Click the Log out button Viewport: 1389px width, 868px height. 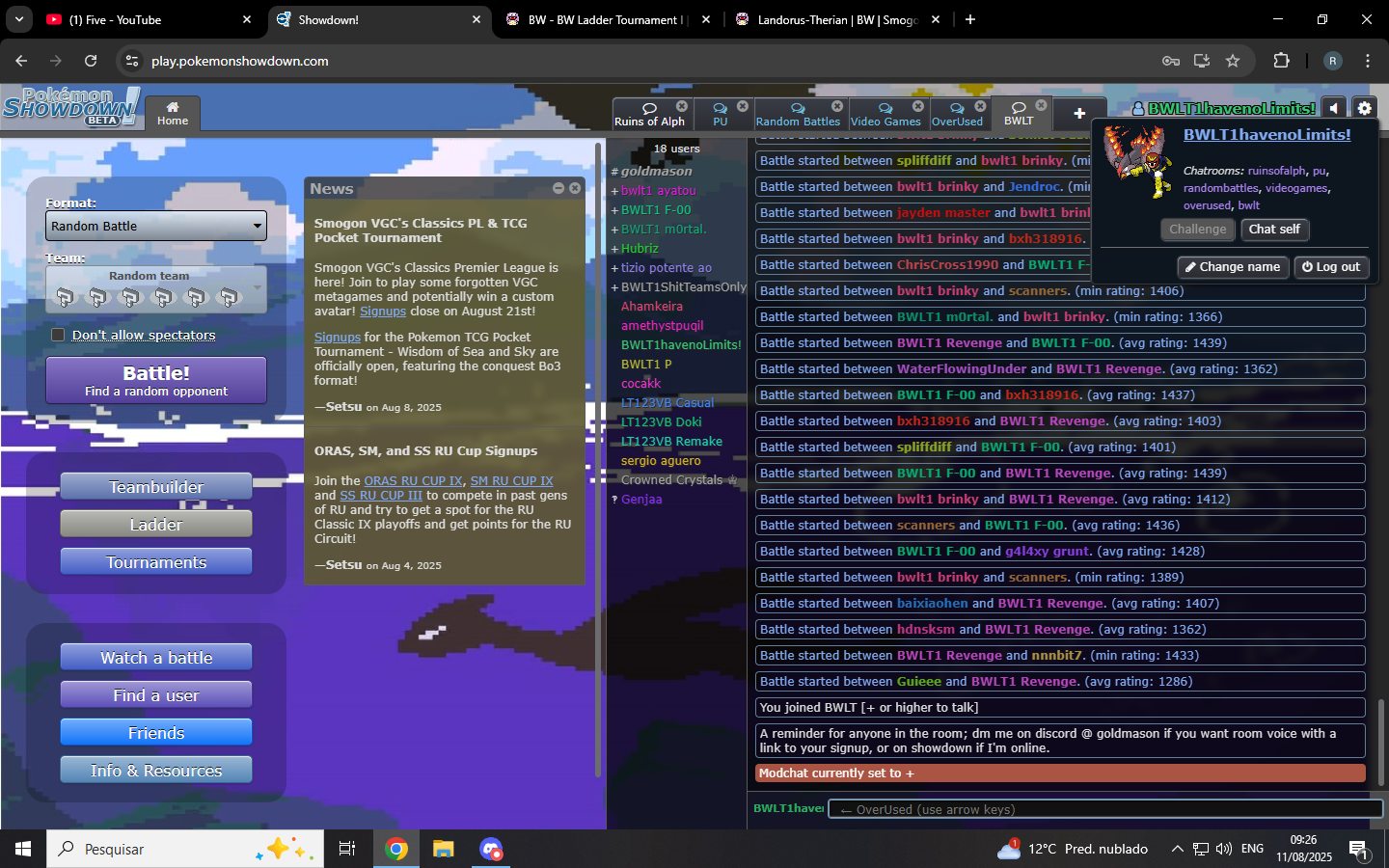(x=1331, y=267)
